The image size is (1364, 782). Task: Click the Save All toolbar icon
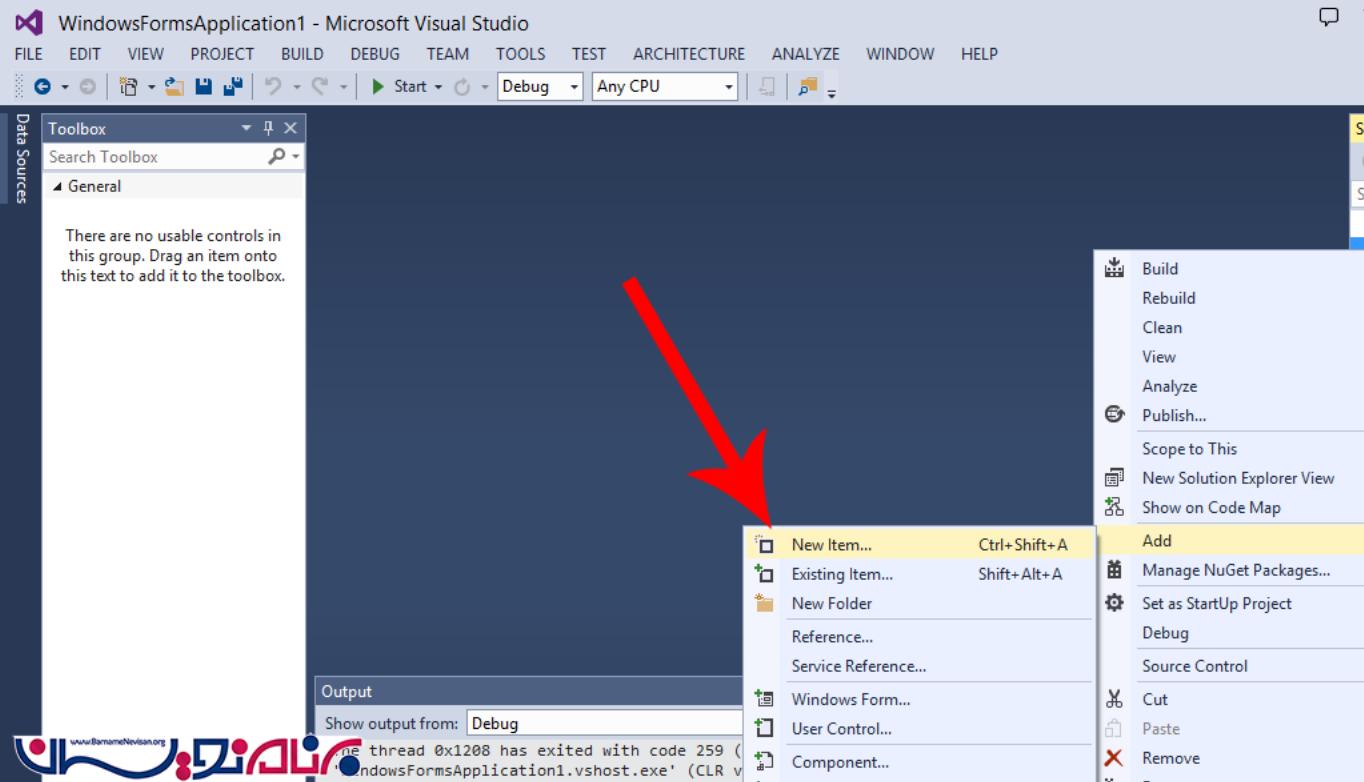pos(233,87)
